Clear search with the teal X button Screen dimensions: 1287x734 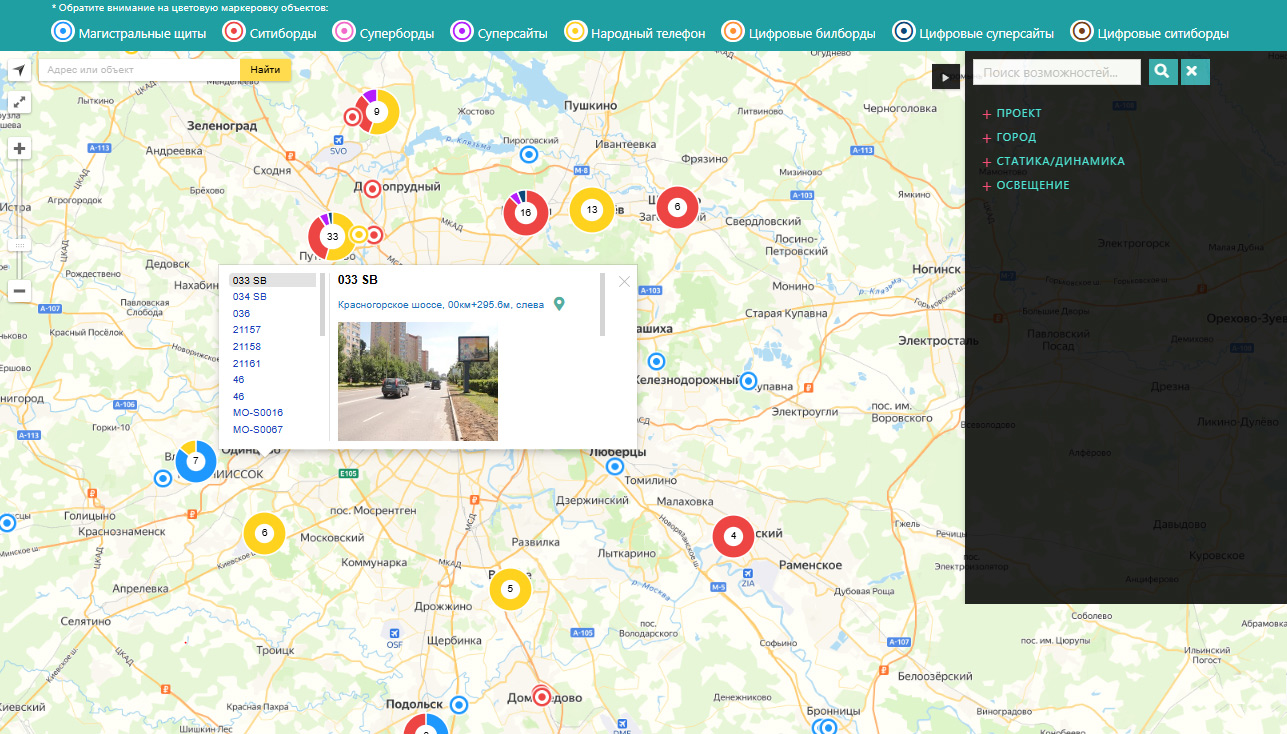pos(1195,71)
